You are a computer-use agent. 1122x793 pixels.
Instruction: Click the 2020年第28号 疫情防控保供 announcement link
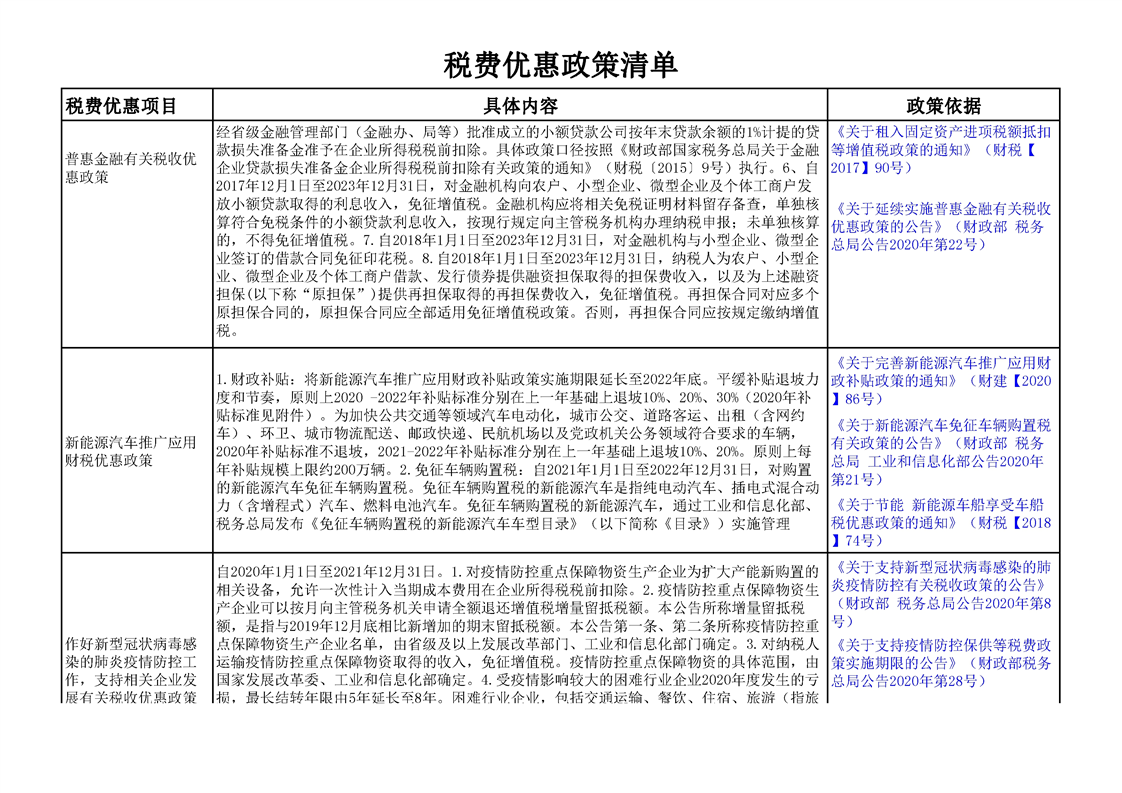click(940, 662)
